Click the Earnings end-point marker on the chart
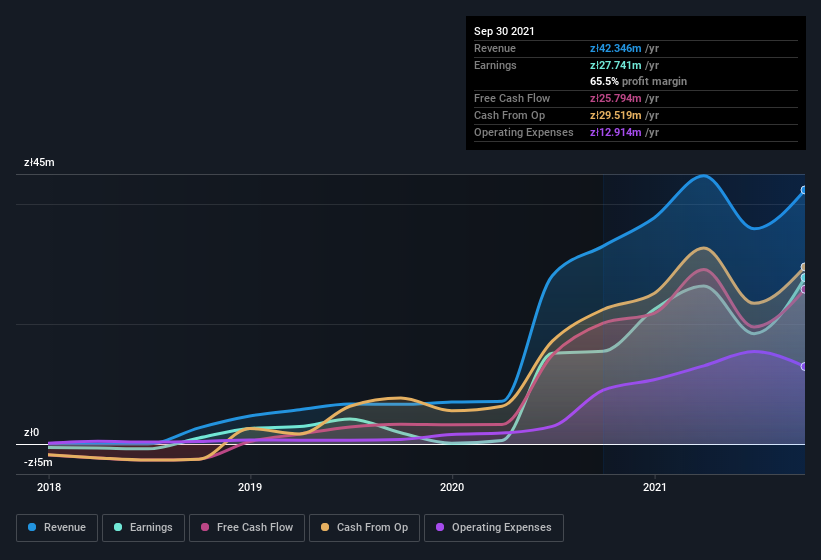Viewport: 821px width, 560px height. coord(804,277)
